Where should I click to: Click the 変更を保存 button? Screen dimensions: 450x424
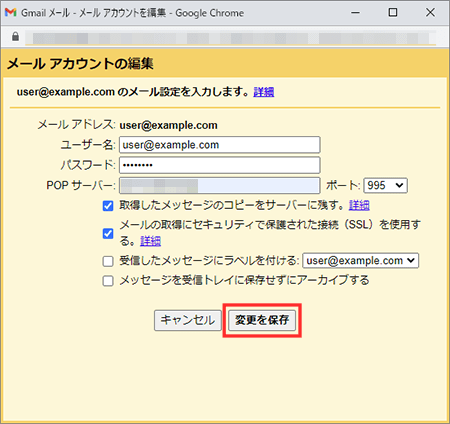click(x=262, y=320)
